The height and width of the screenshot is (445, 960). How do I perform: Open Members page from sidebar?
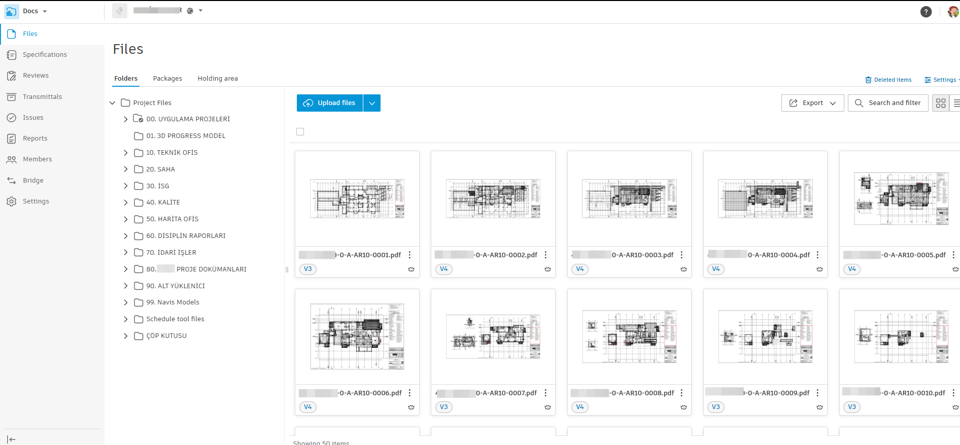(11, 159)
